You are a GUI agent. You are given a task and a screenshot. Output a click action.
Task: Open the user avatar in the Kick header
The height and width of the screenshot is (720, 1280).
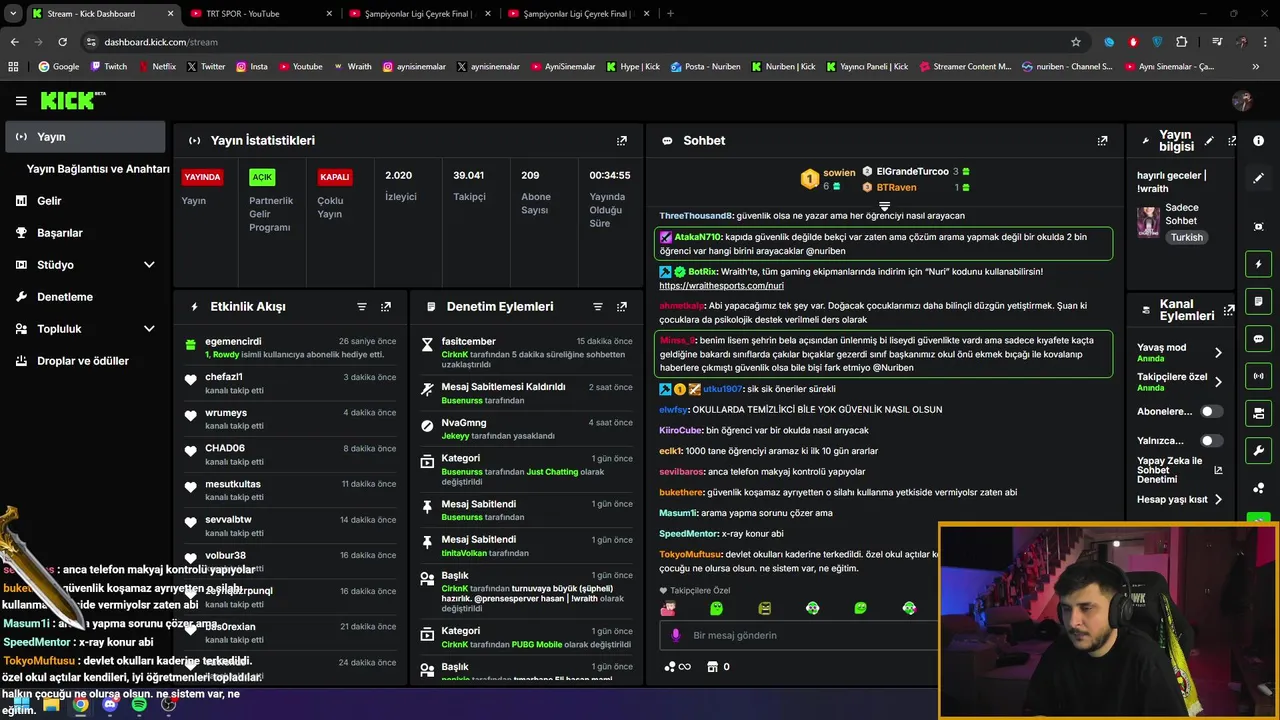coord(1242,100)
